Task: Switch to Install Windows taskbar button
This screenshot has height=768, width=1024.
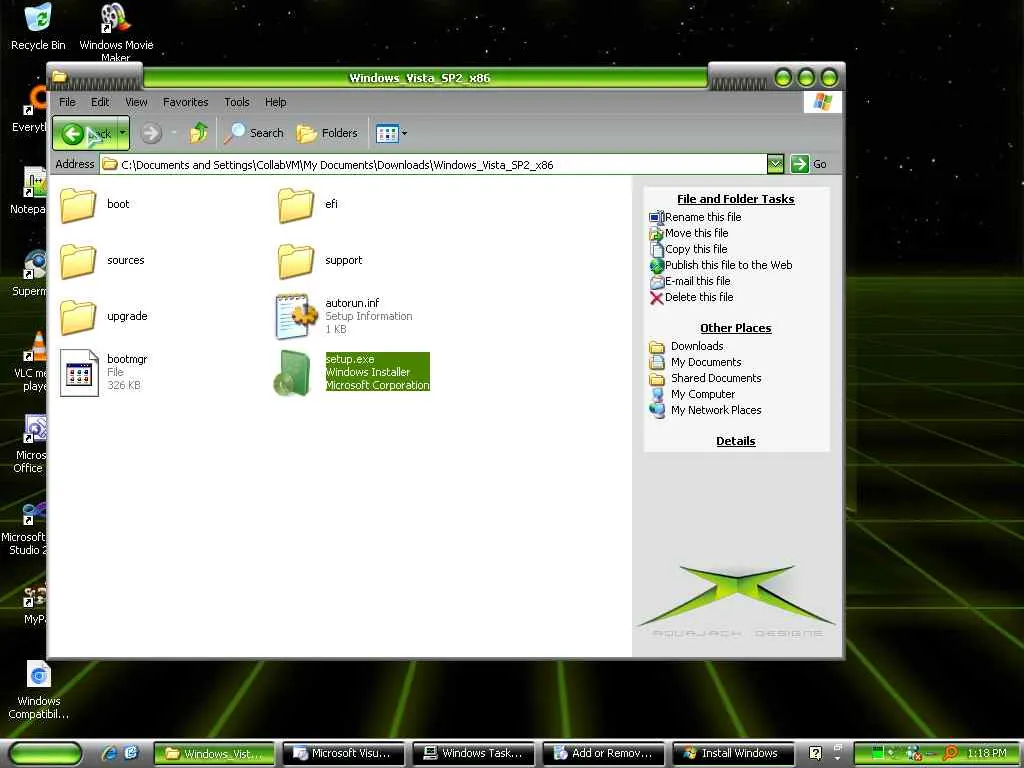Action: [x=733, y=753]
